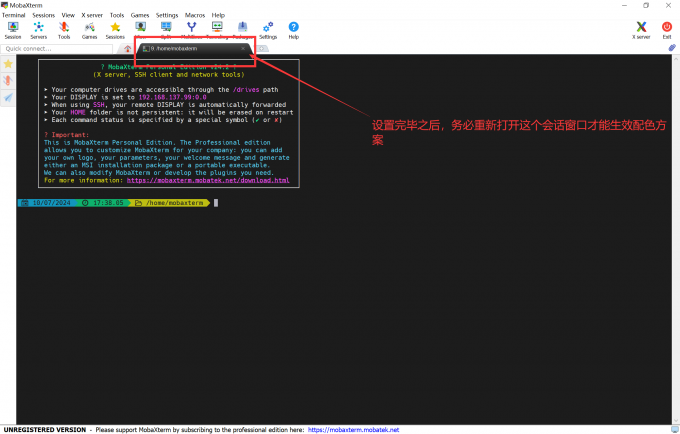Start a new session with Session icon

point(13,30)
